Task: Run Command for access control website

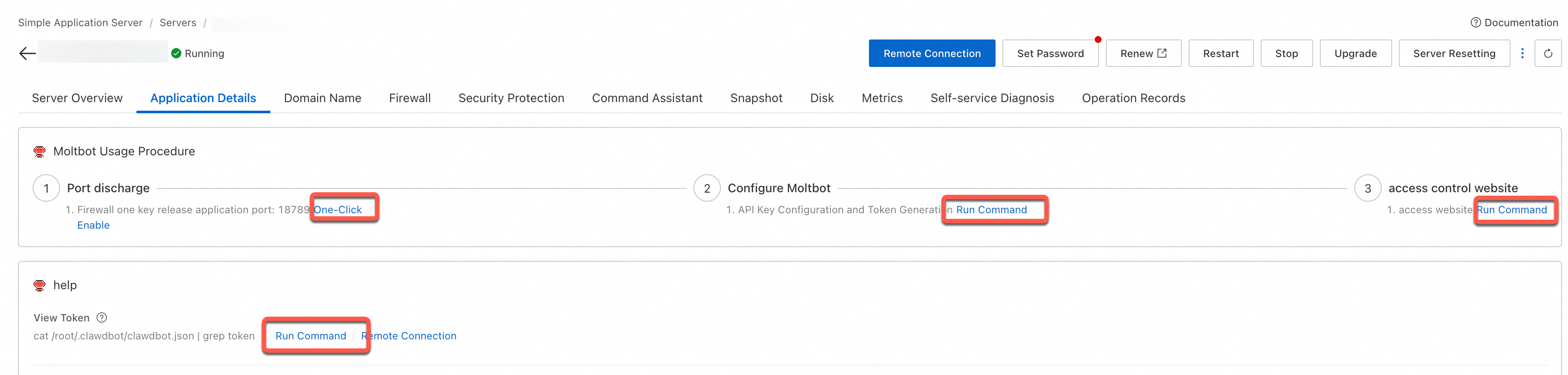Action: pyautogui.click(x=1511, y=210)
